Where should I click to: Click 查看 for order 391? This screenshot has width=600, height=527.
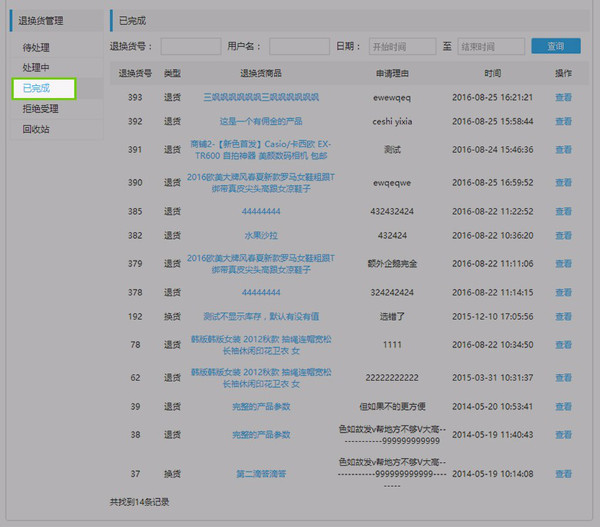pyautogui.click(x=563, y=150)
